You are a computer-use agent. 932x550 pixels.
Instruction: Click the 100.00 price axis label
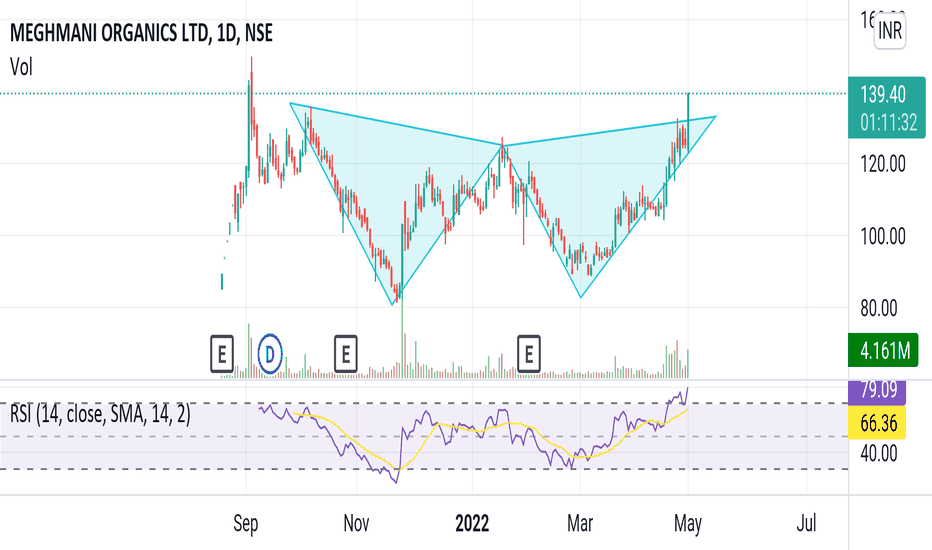(883, 236)
